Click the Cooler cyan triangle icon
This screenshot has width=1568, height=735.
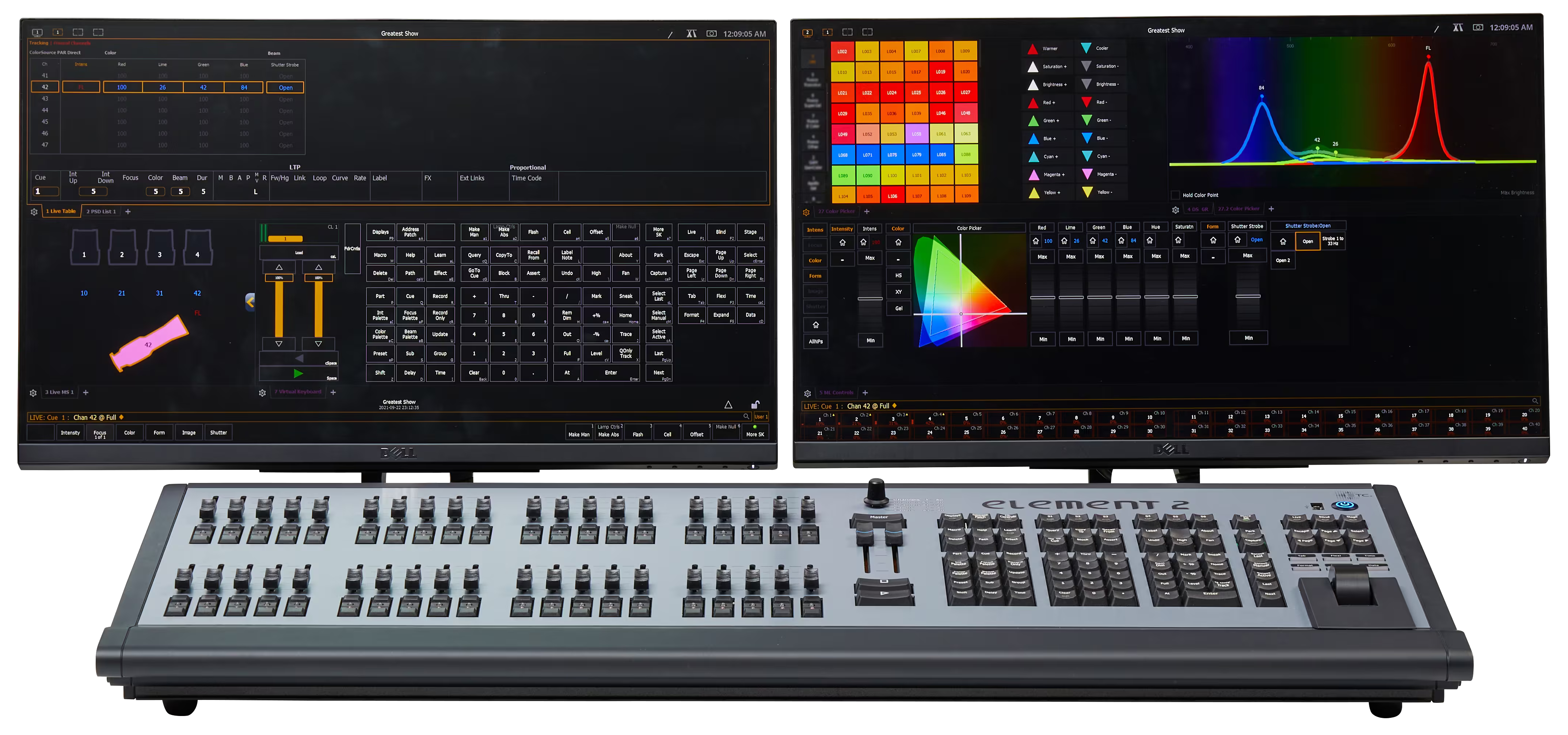point(1086,48)
